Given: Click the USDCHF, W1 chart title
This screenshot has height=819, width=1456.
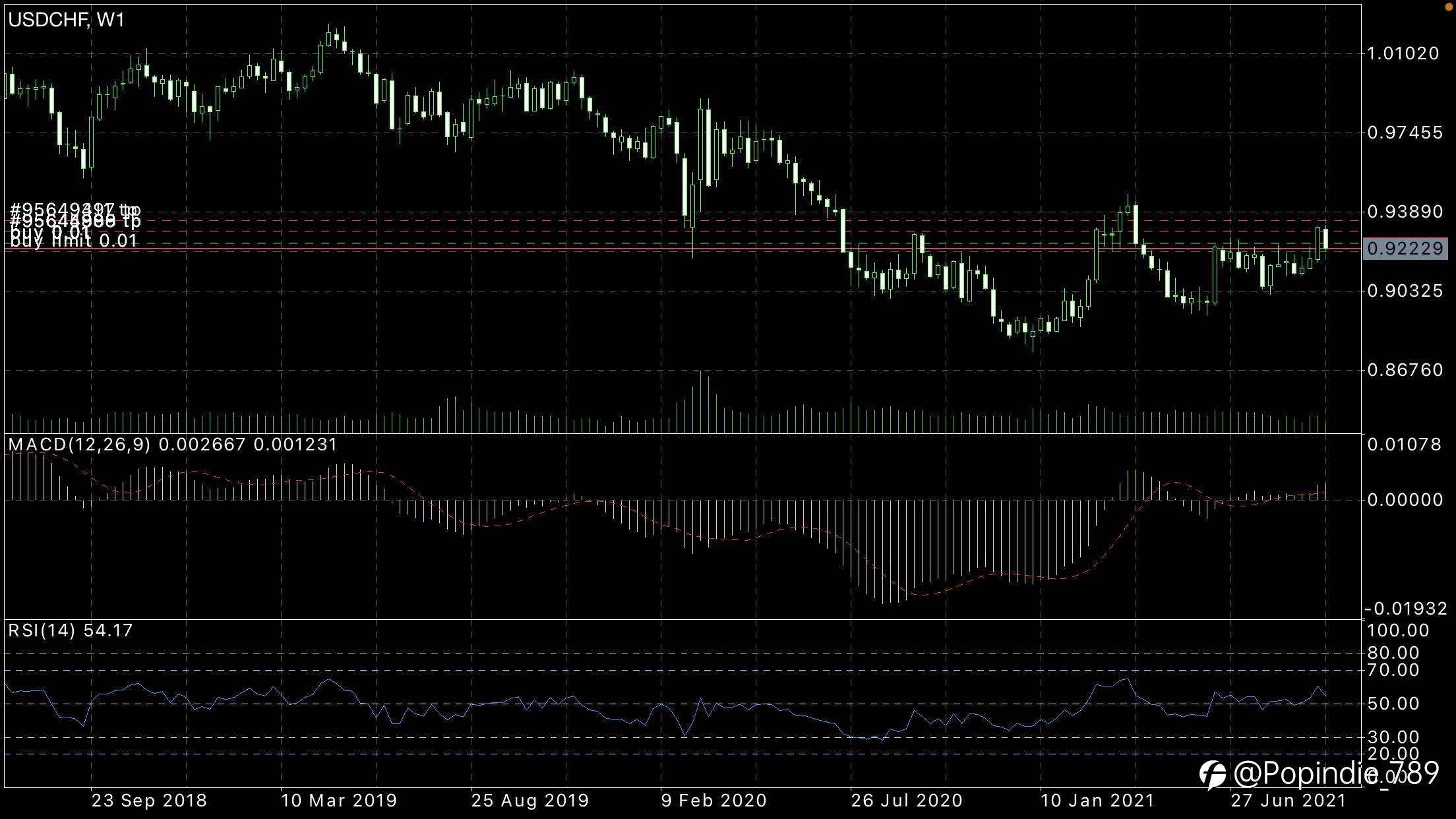Looking at the screenshot, I should coord(66,20).
